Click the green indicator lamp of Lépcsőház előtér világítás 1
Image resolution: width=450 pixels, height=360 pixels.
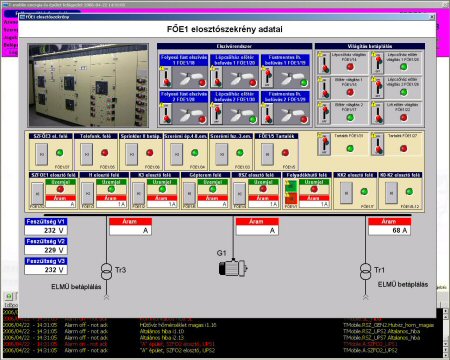[403, 67]
